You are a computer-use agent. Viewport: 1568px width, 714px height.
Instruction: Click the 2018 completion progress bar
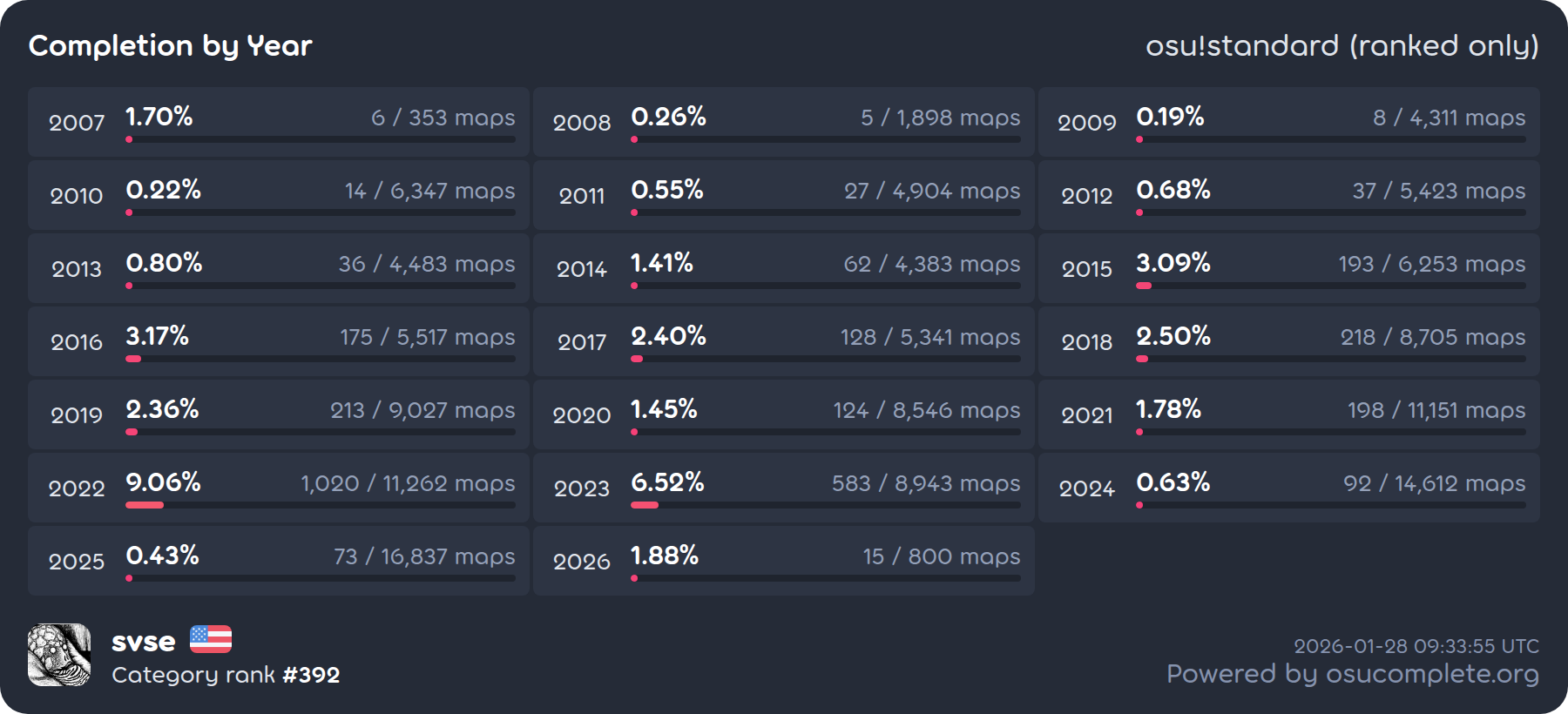1331,359
